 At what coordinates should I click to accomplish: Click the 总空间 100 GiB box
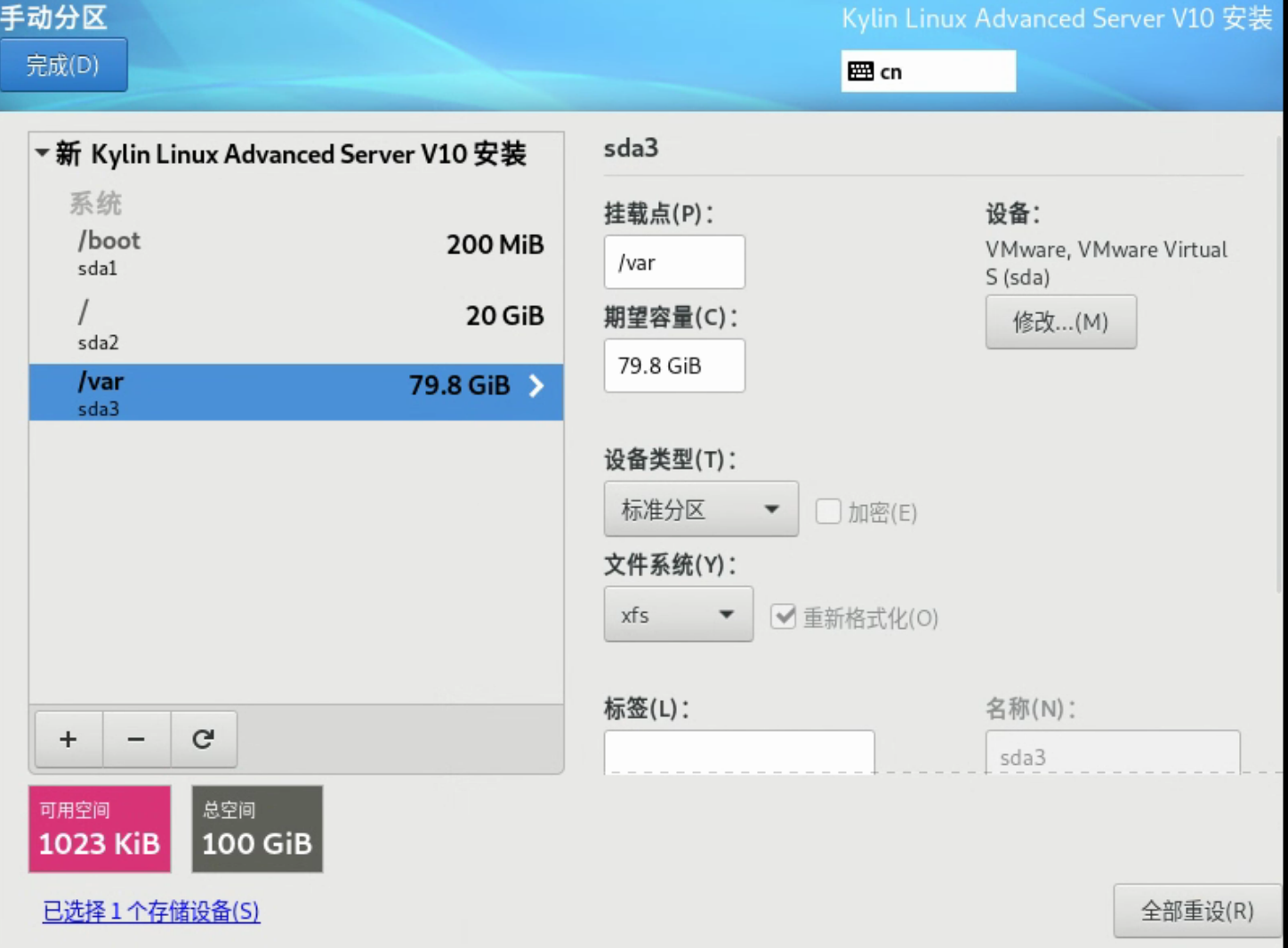[x=257, y=829]
